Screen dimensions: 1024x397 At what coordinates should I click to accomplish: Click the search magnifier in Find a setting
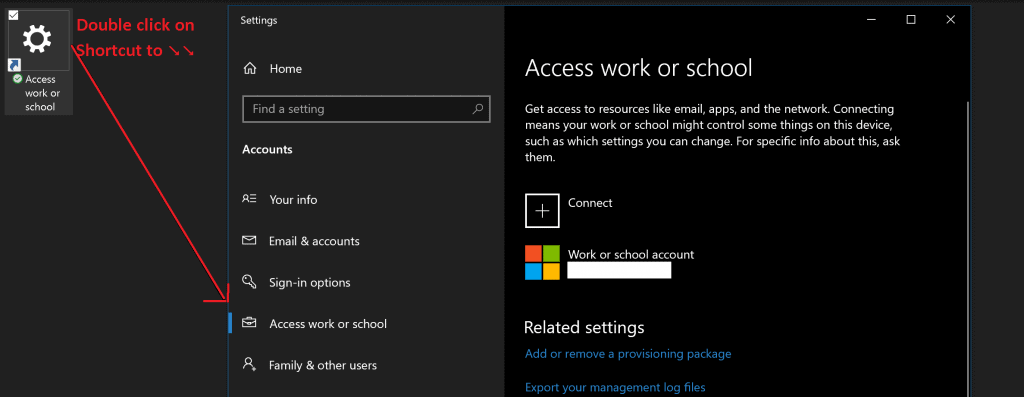tap(478, 108)
